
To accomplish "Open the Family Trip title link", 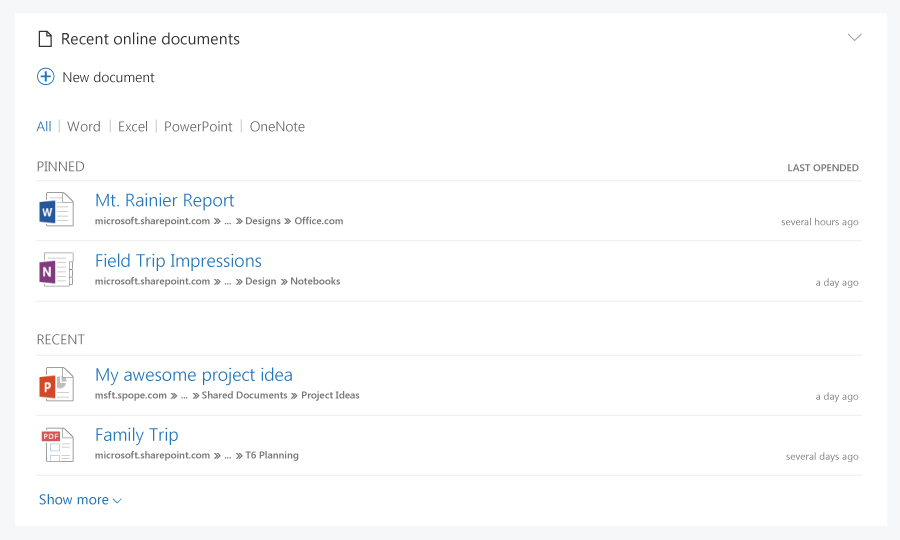I will pyautogui.click(x=137, y=435).
